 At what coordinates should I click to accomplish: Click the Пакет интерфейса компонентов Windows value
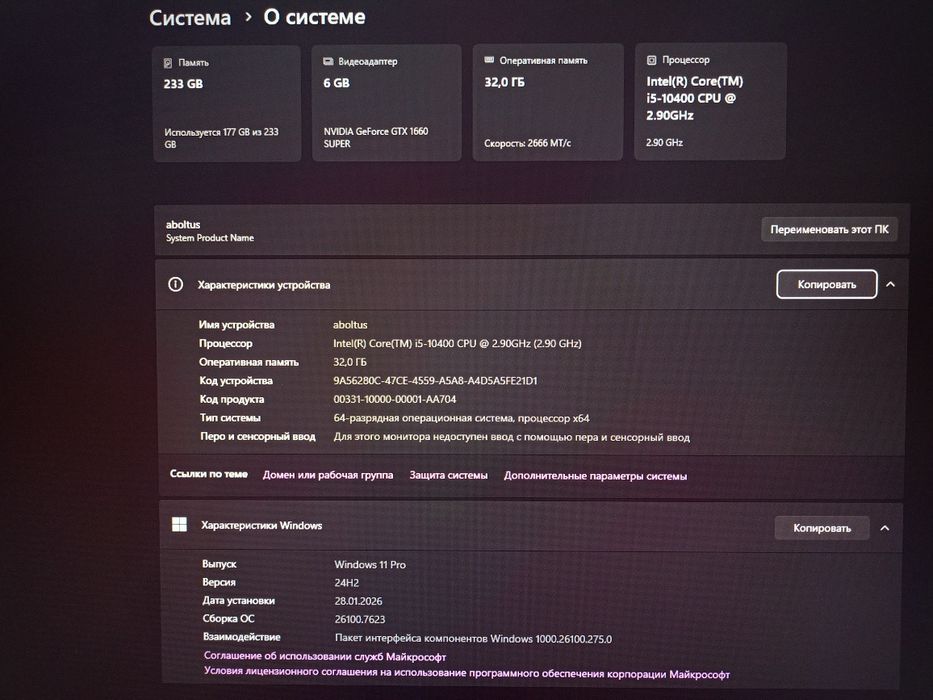coord(473,638)
